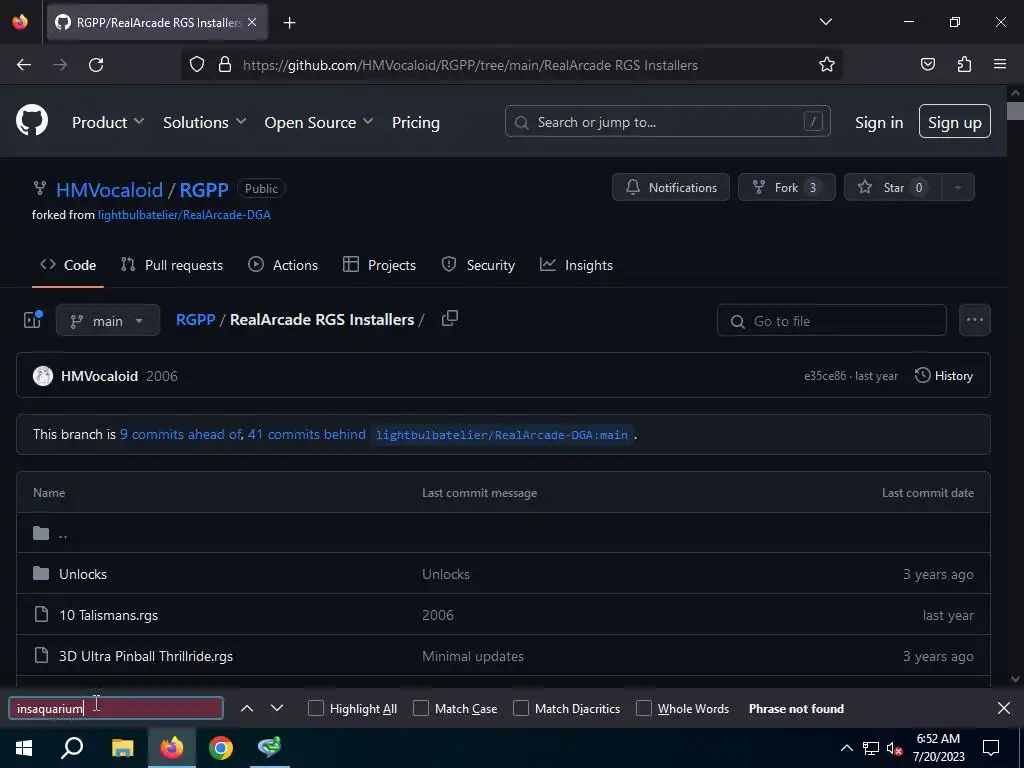
Task: Open the 41 commits behind link
Action: pyautogui.click(x=306, y=434)
